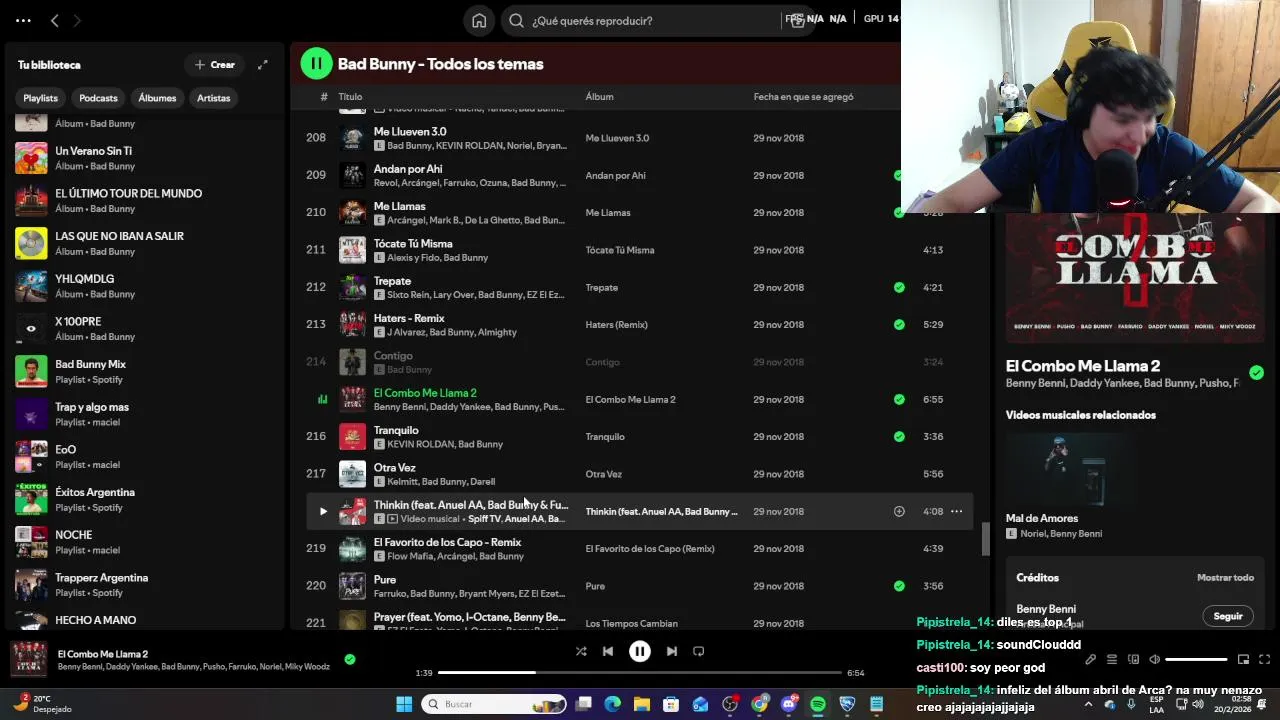Pause playlist with large green button

coord(316,64)
